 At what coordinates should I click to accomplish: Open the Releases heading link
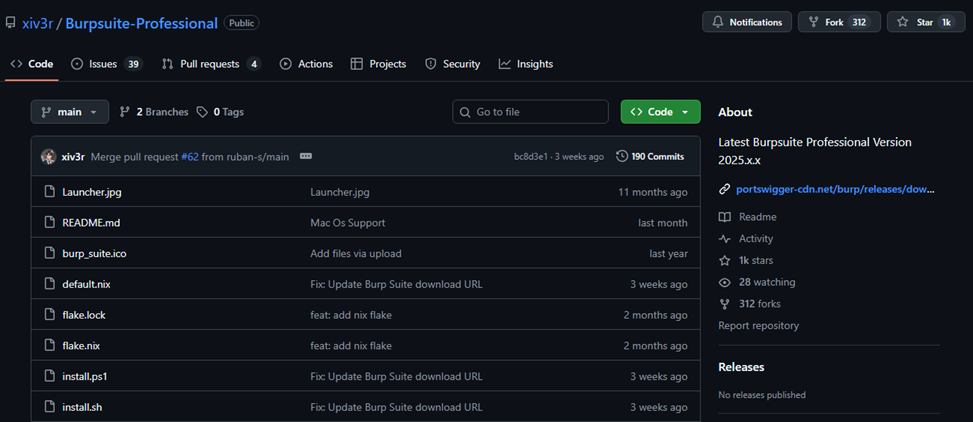(741, 367)
